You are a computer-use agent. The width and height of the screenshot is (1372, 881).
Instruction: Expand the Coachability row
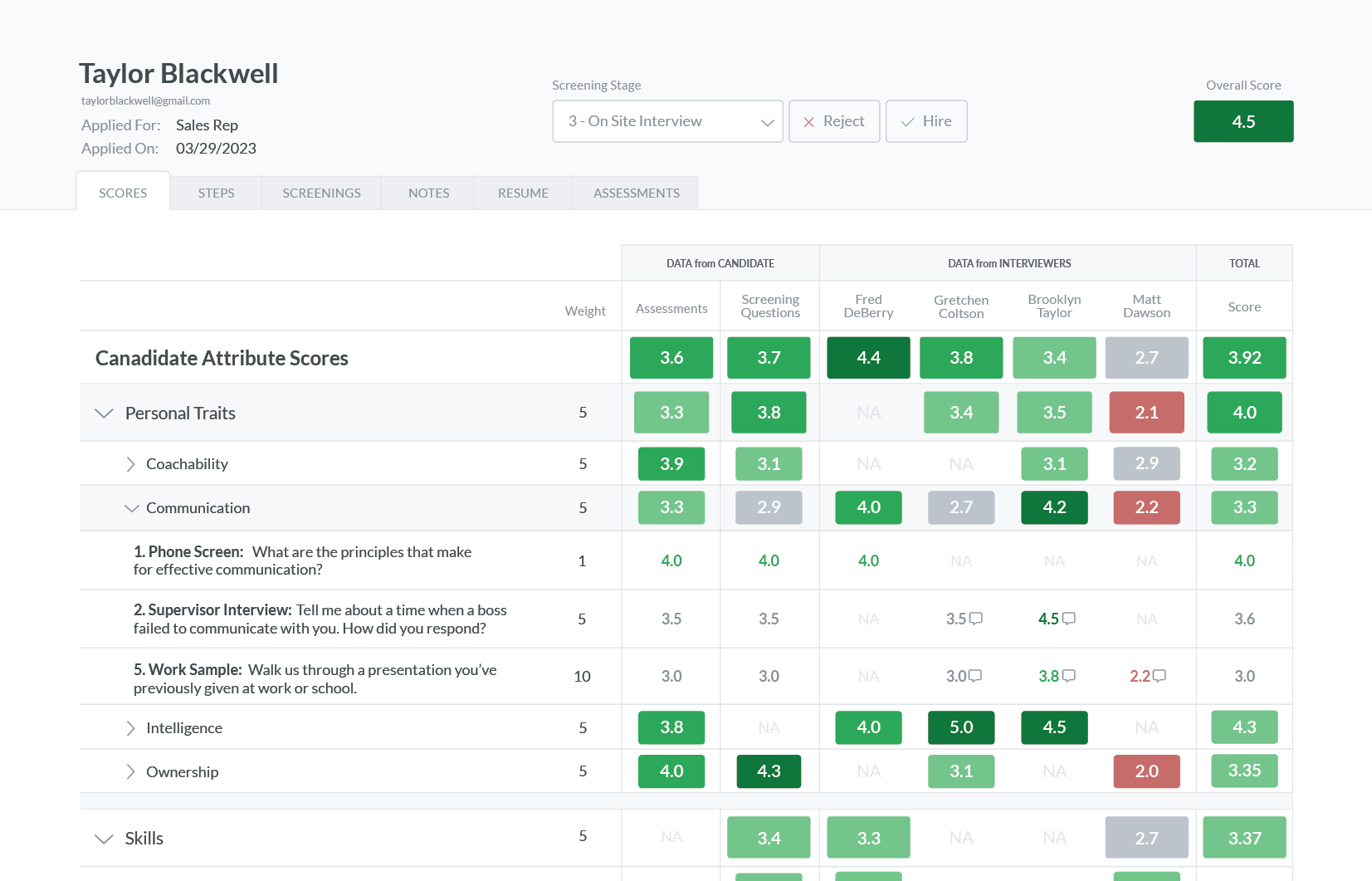click(x=130, y=464)
